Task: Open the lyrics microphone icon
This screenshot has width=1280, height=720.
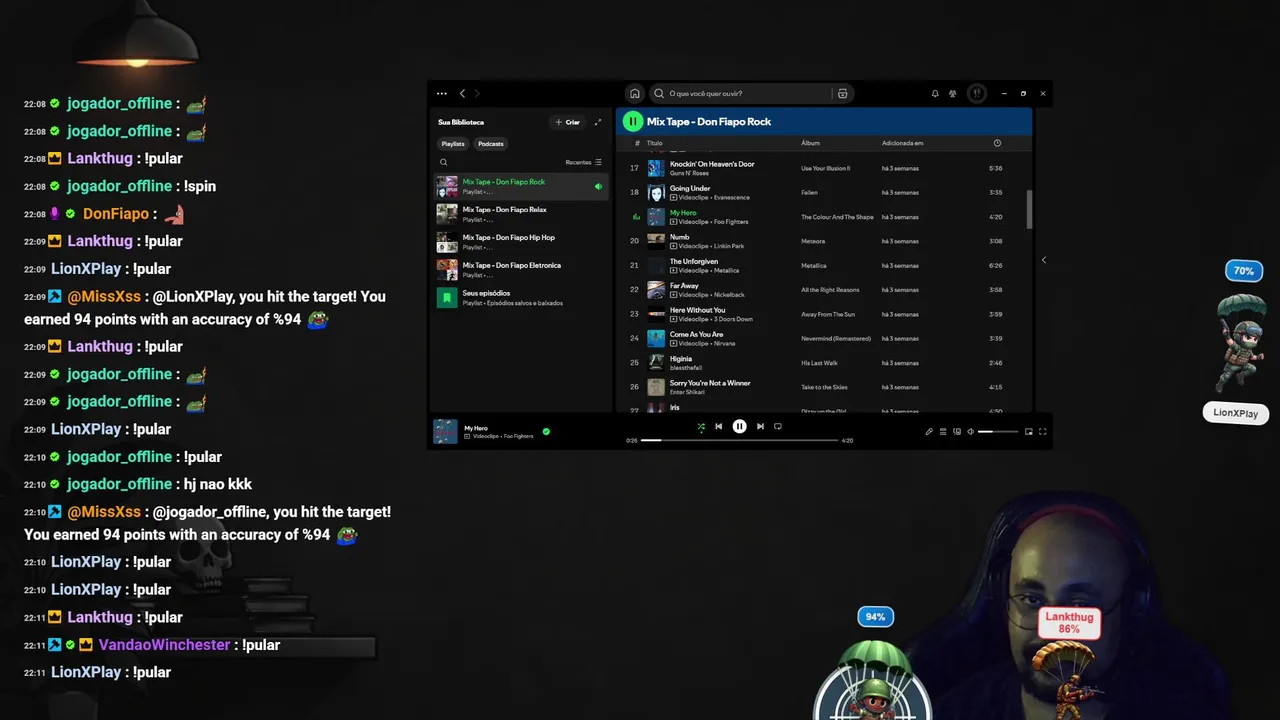Action: point(929,432)
